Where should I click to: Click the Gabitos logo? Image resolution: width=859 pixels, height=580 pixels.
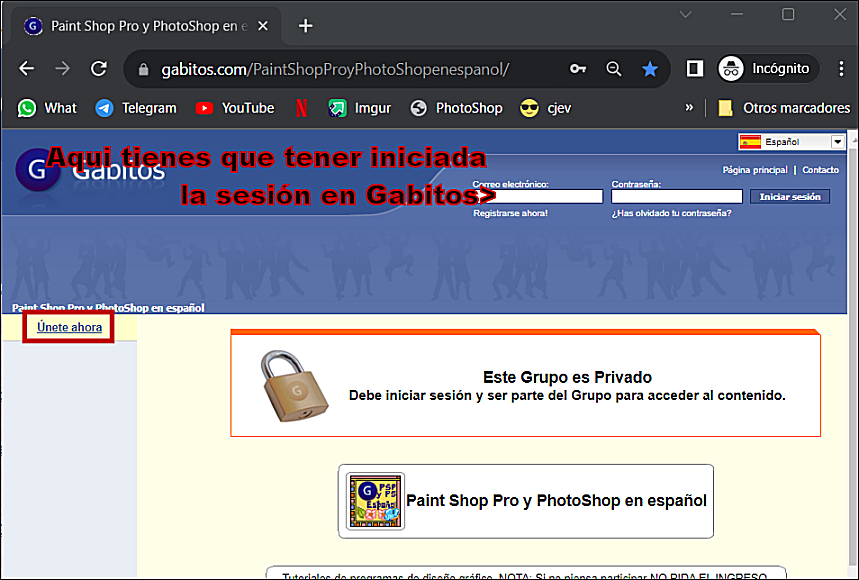coord(90,170)
